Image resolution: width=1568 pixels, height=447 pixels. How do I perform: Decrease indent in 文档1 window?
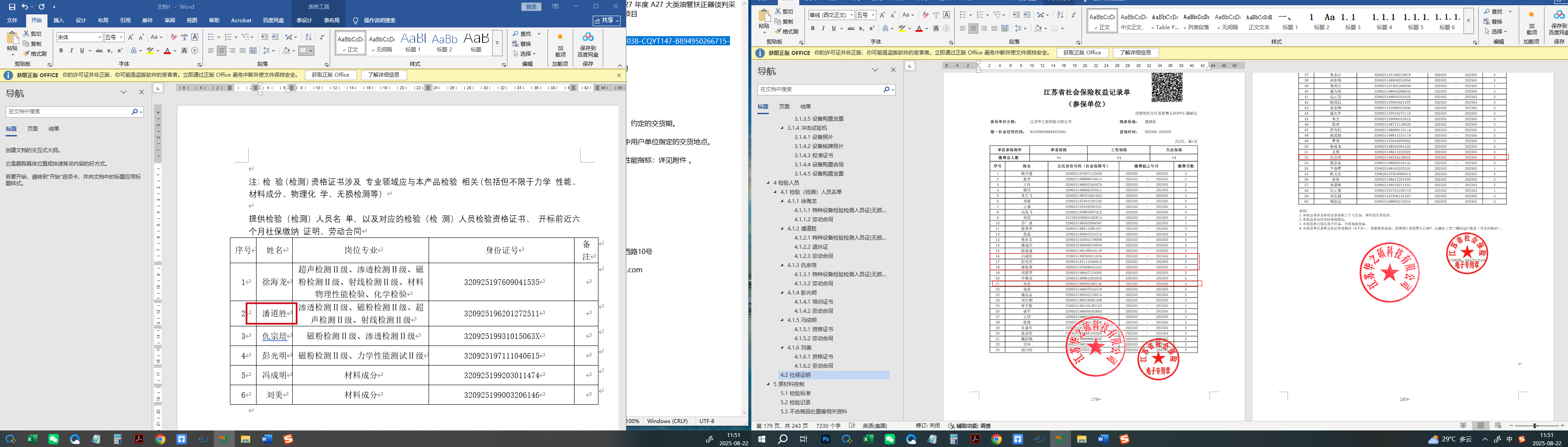[x=265, y=37]
